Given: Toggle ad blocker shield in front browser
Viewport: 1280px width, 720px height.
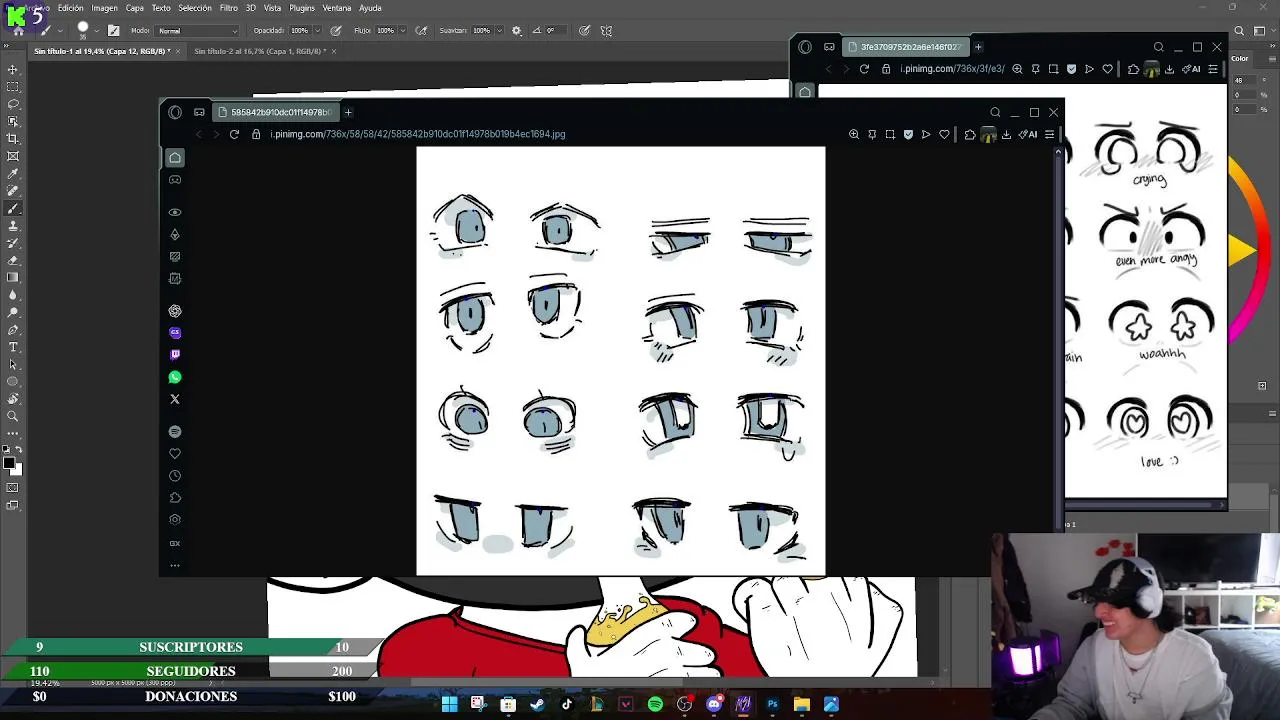Looking at the screenshot, I should (908, 134).
